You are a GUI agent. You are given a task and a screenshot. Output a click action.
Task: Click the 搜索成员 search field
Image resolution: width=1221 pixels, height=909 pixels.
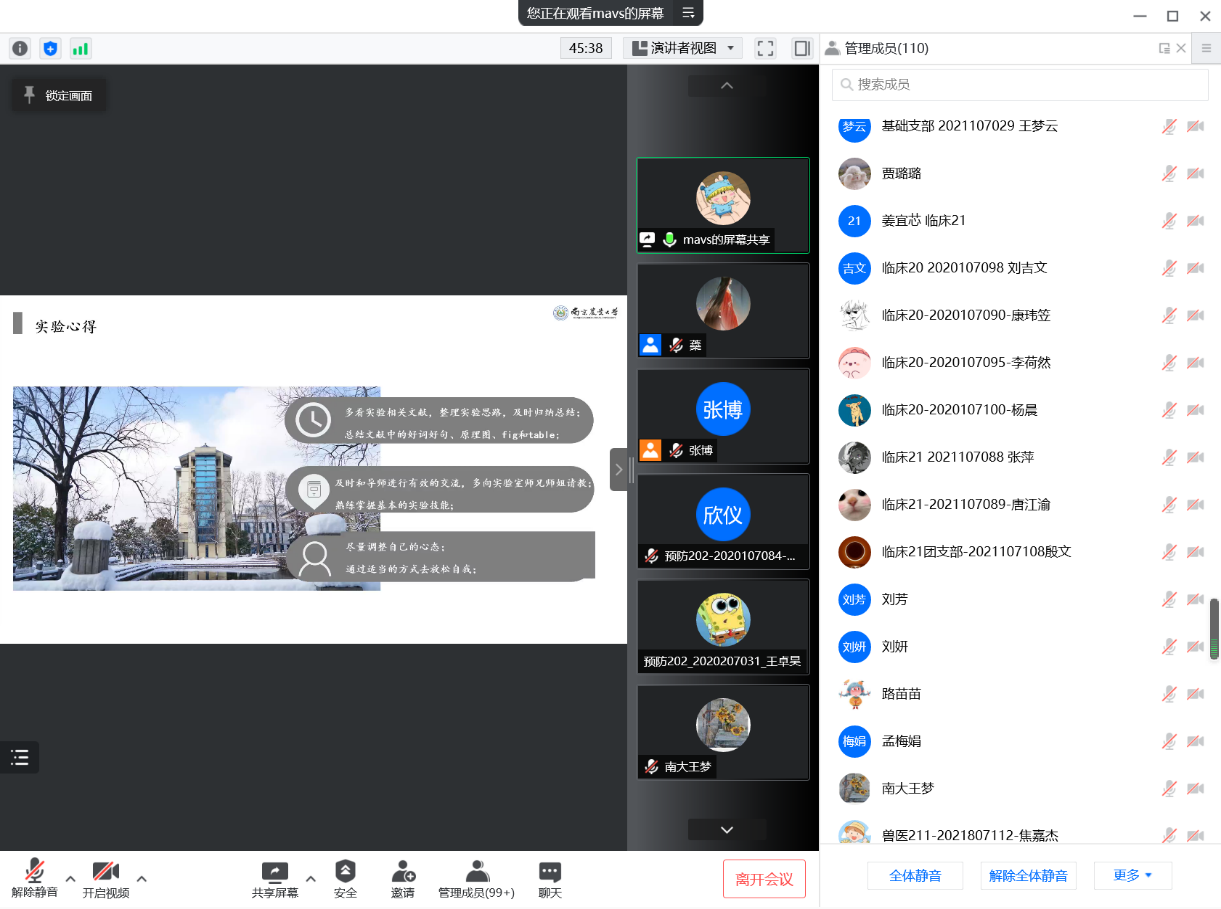(x=1020, y=85)
